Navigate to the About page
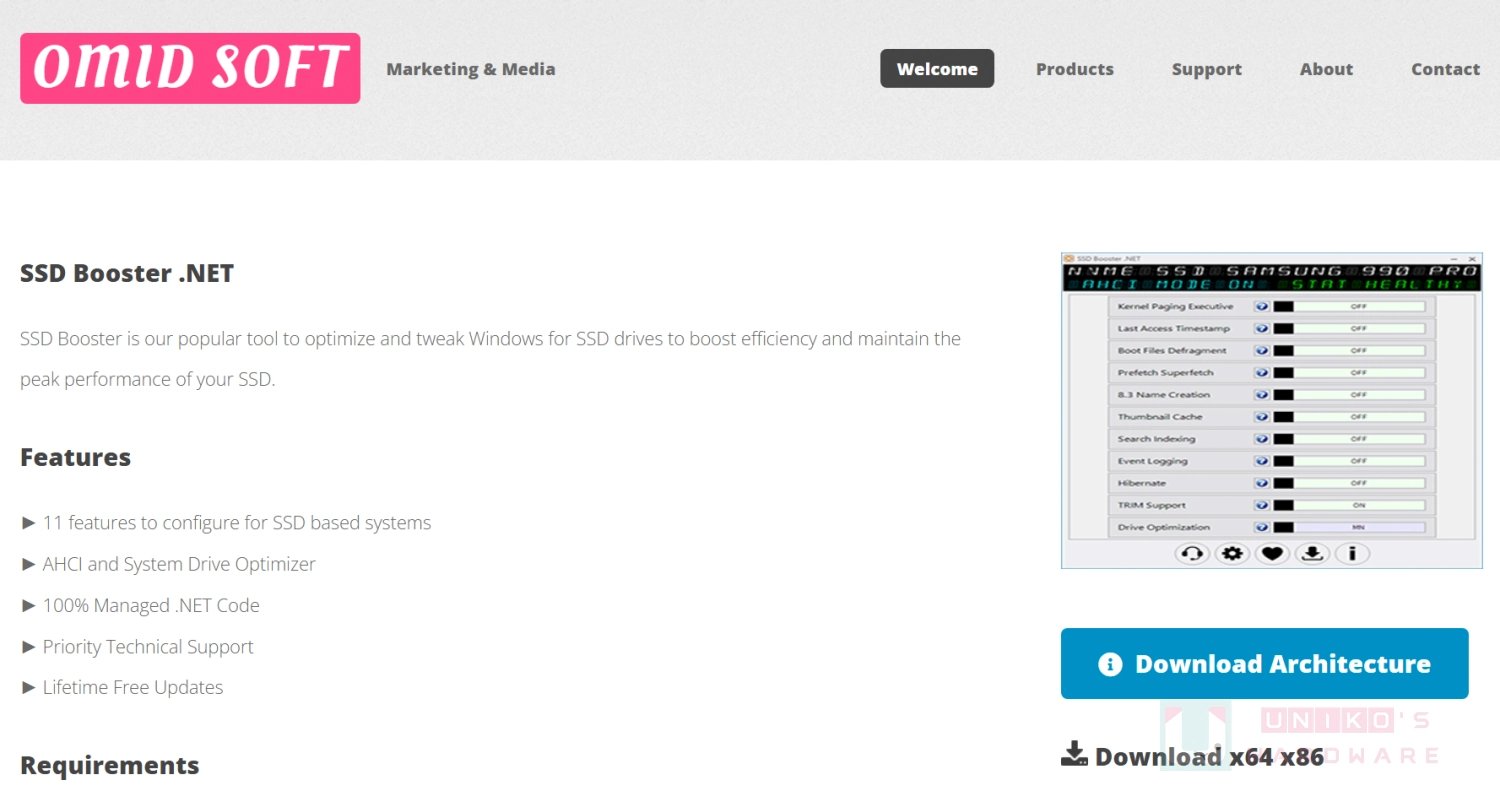 pyautogui.click(x=1326, y=69)
